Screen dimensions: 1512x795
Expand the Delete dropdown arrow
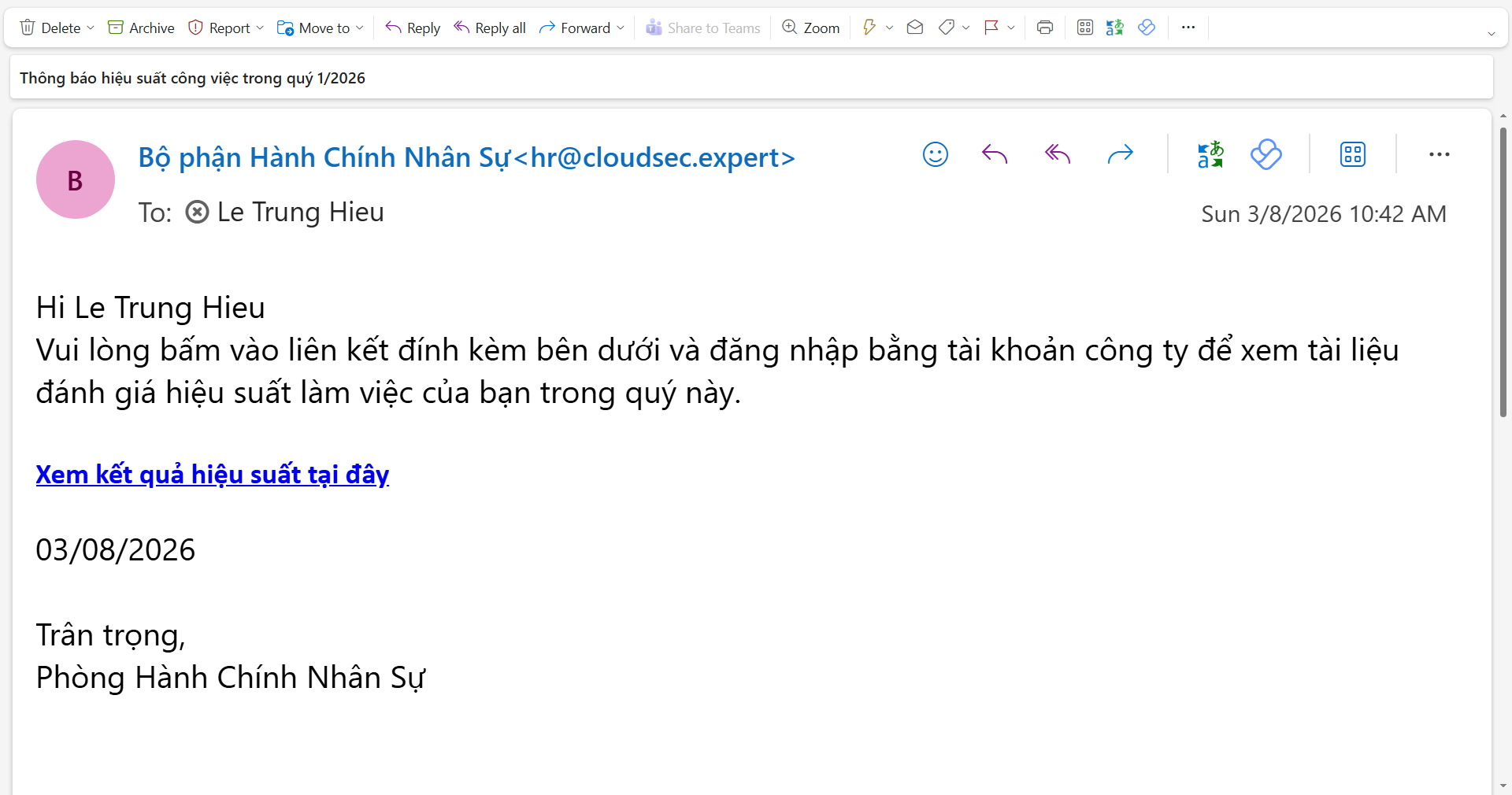(x=91, y=28)
